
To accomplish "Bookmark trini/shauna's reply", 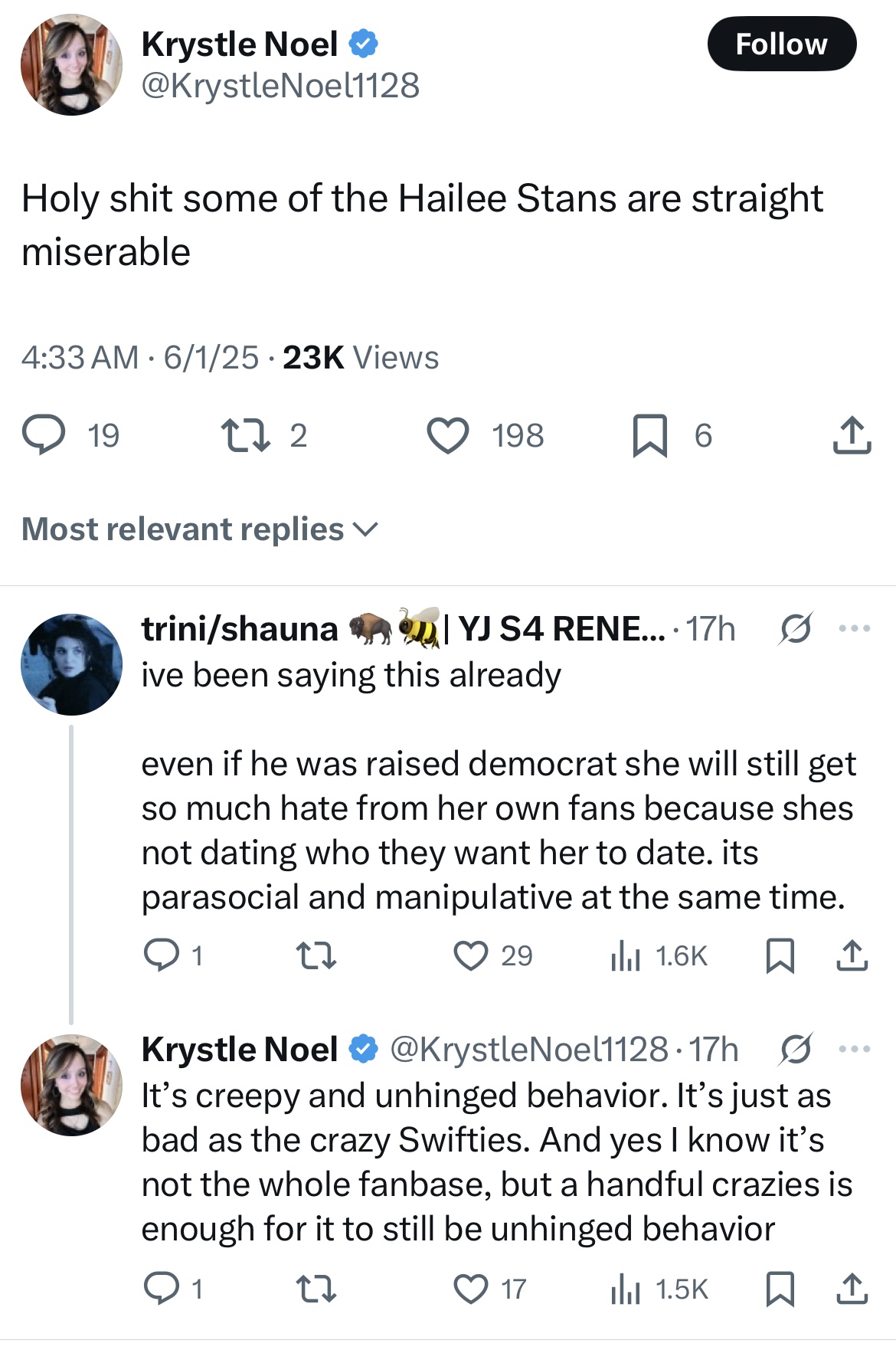I will pos(780,955).
